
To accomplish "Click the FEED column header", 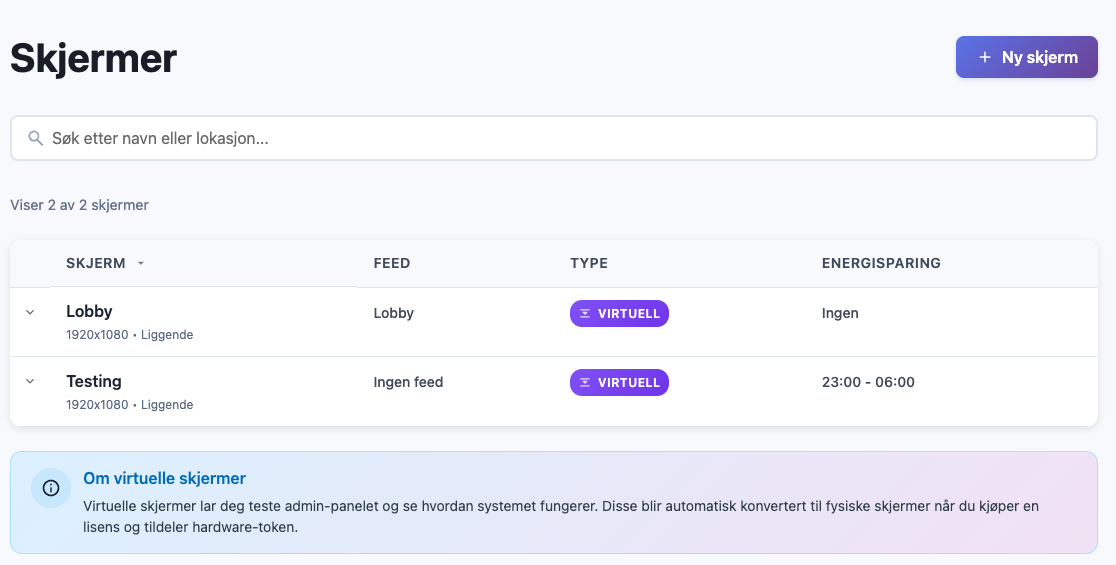I will (392, 263).
